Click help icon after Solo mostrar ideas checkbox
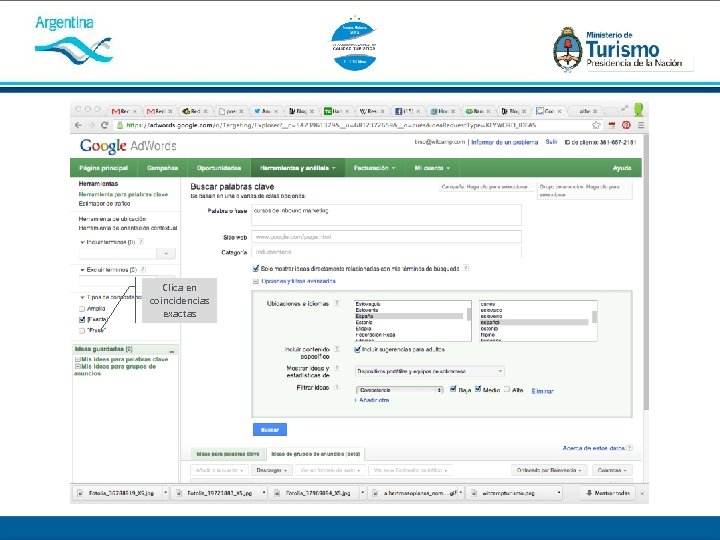This screenshot has width=720, height=540. (466, 268)
